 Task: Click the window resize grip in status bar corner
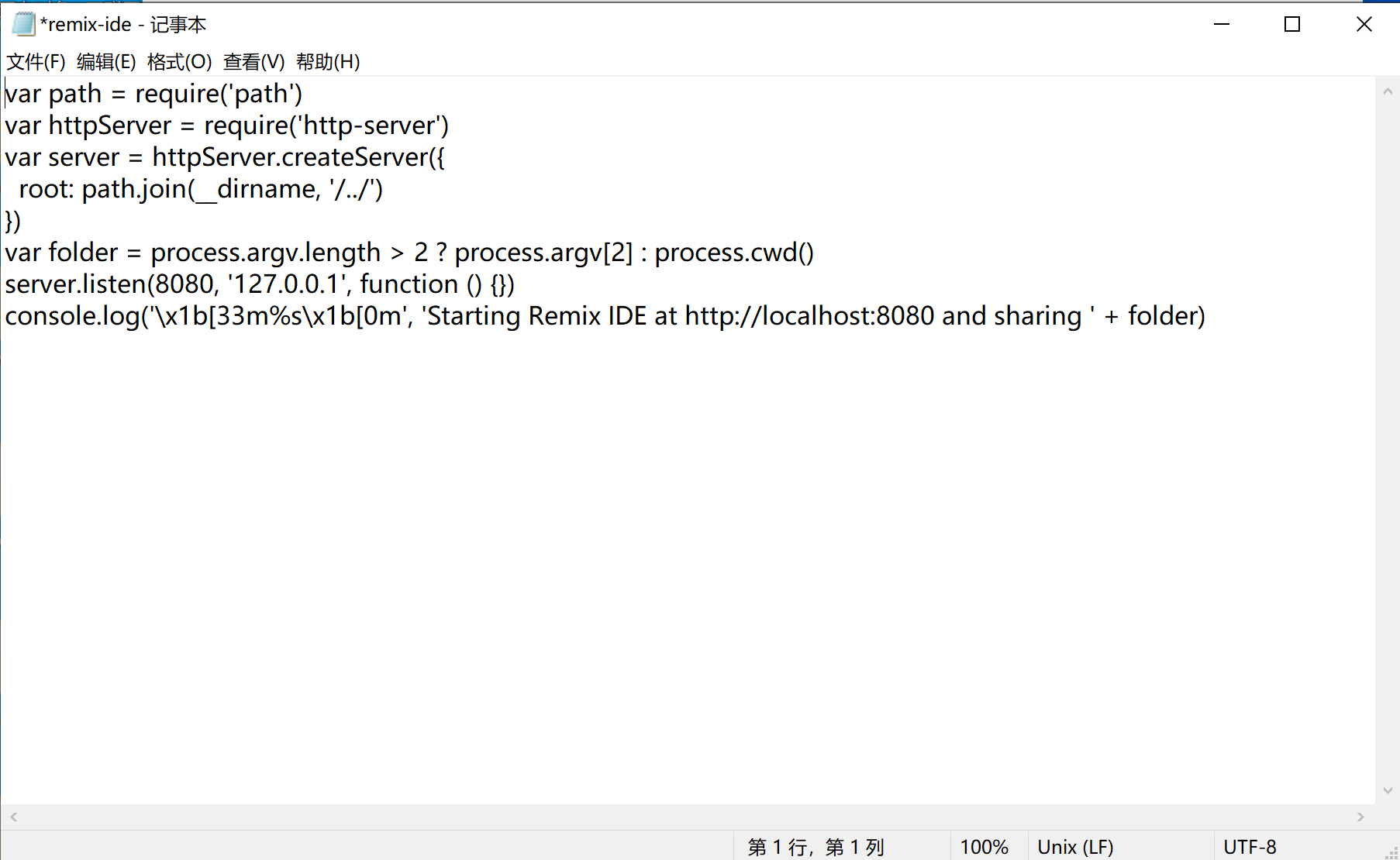click(x=1391, y=851)
